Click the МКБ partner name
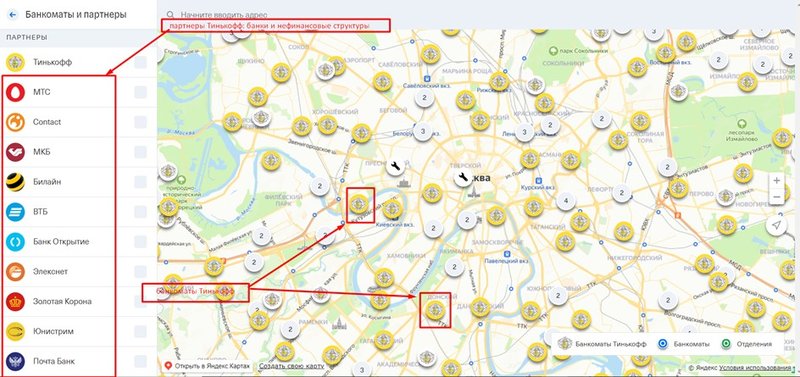800x377 pixels. pos(42,152)
